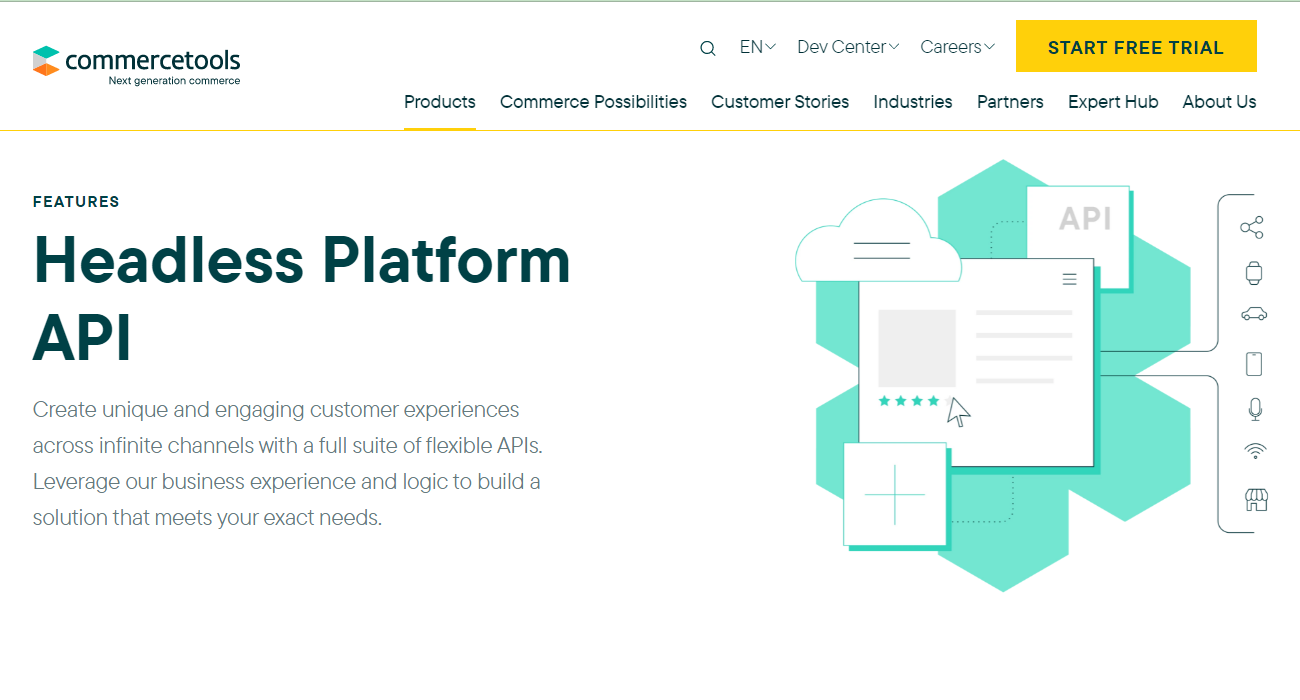The height and width of the screenshot is (700, 1300).
Task: Go to Customer Stories
Action: [x=780, y=102]
